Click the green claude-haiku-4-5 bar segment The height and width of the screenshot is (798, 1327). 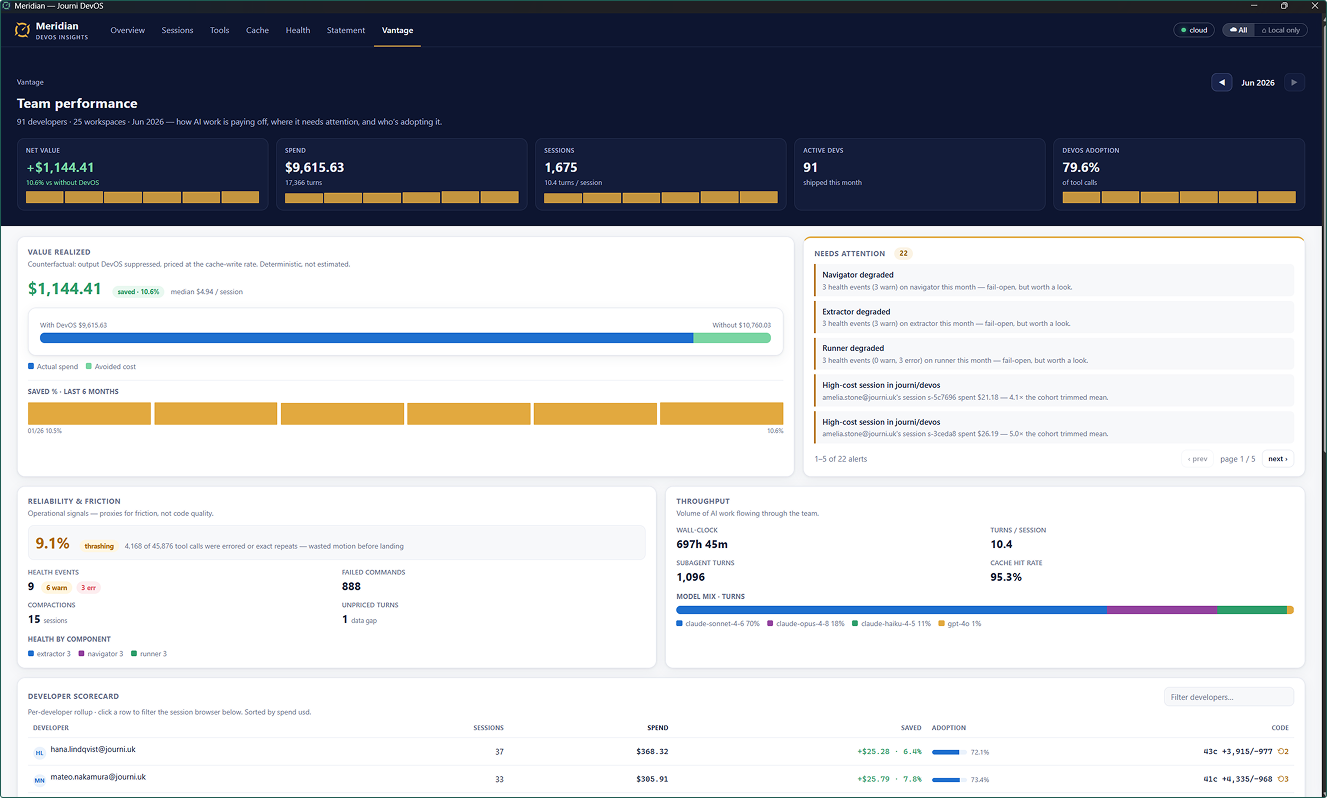click(1252, 610)
